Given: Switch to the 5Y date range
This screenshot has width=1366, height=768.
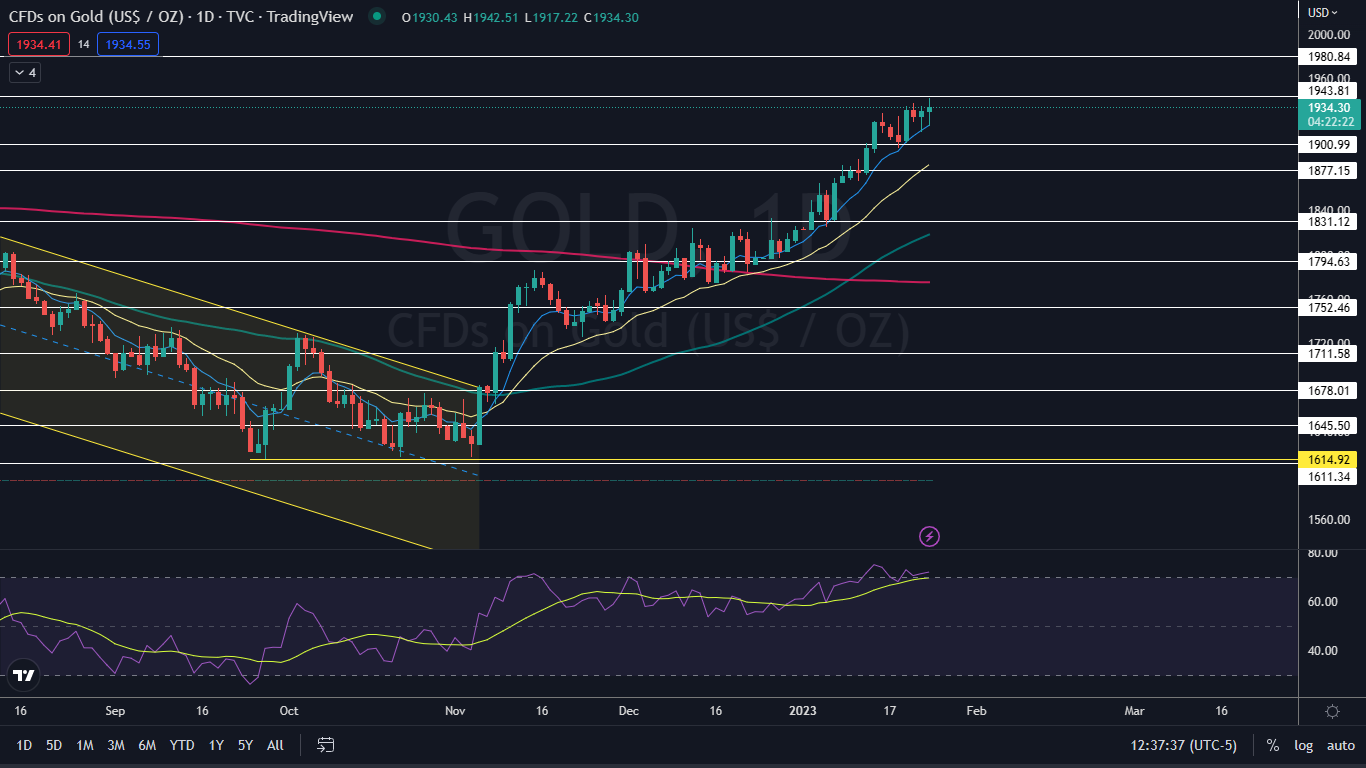Looking at the screenshot, I should [246, 745].
